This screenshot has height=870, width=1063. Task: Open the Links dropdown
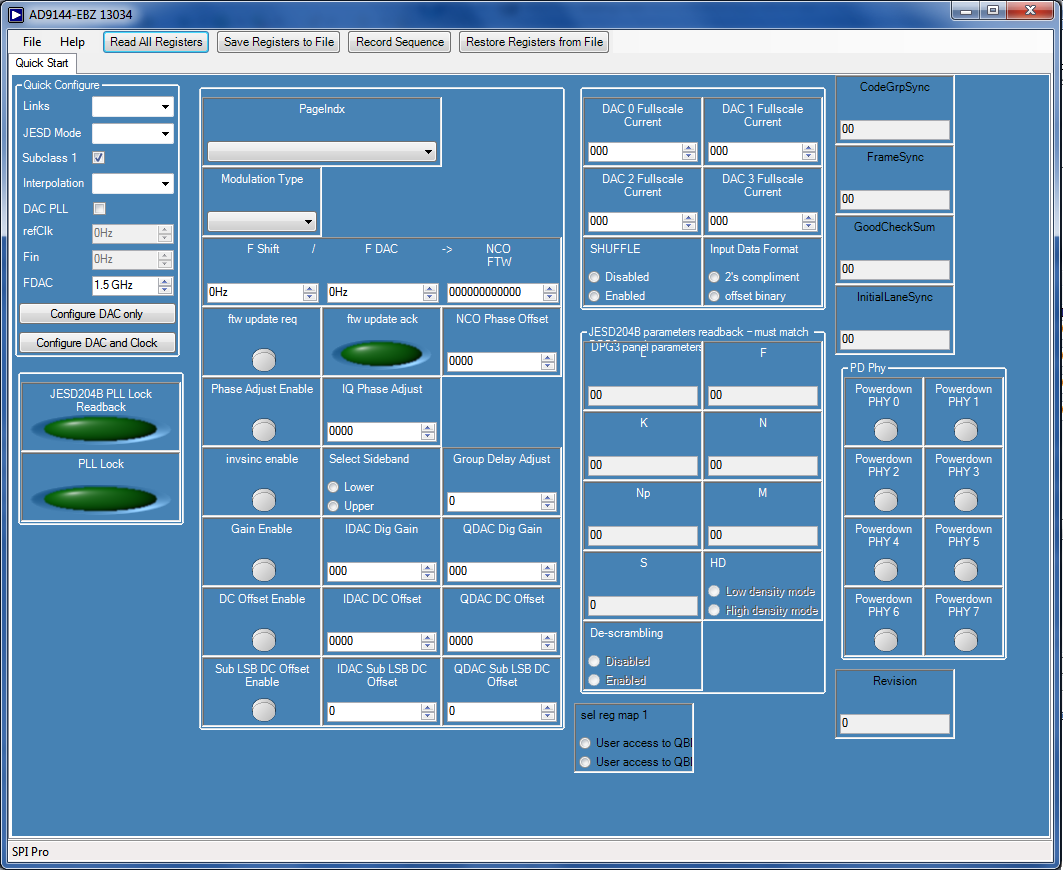point(133,106)
